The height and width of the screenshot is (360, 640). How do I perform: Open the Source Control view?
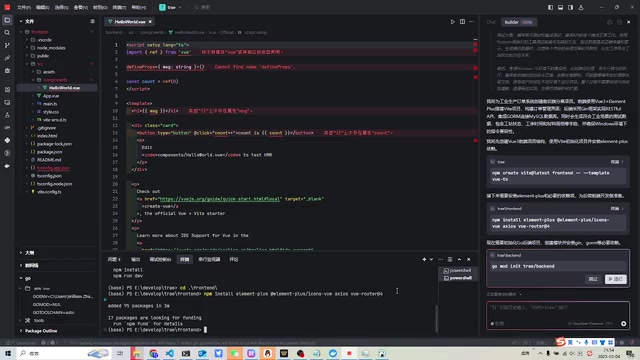[x=7, y=45]
